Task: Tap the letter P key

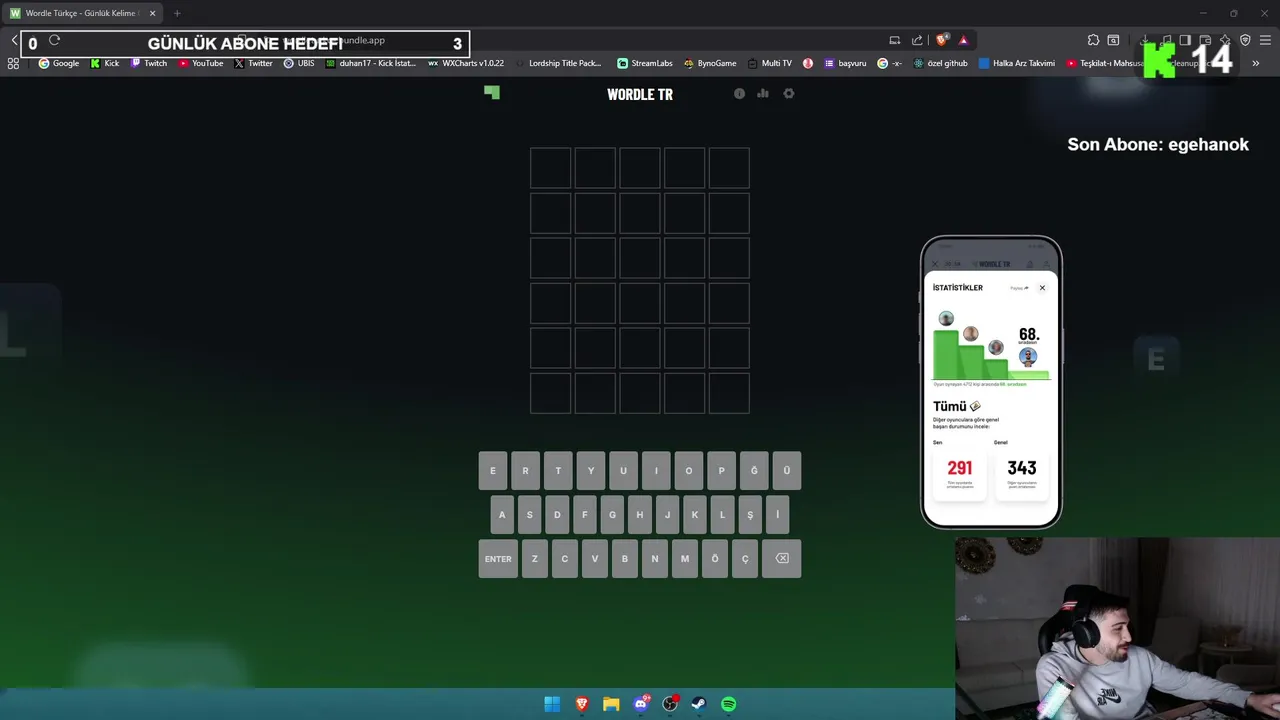Action: pyautogui.click(x=721, y=471)
